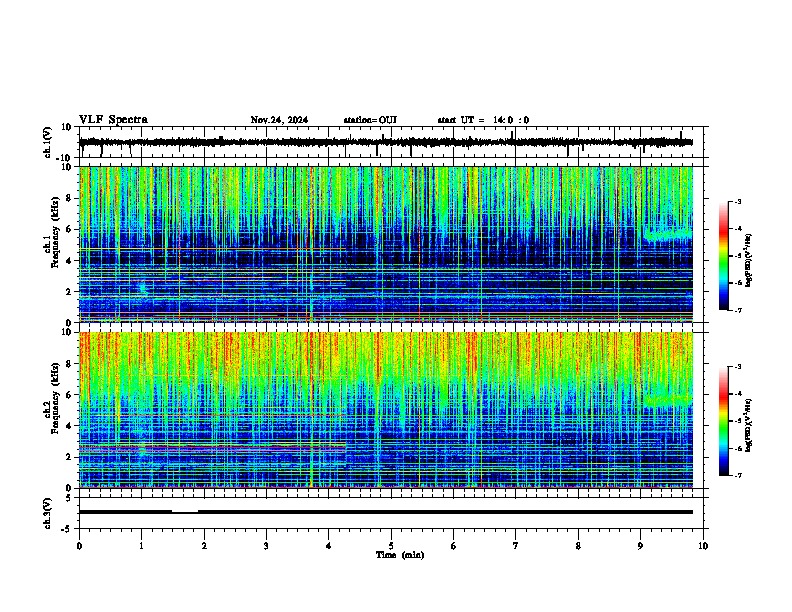
Task: Click time axis tick label '3'
Action: (266, 546)
